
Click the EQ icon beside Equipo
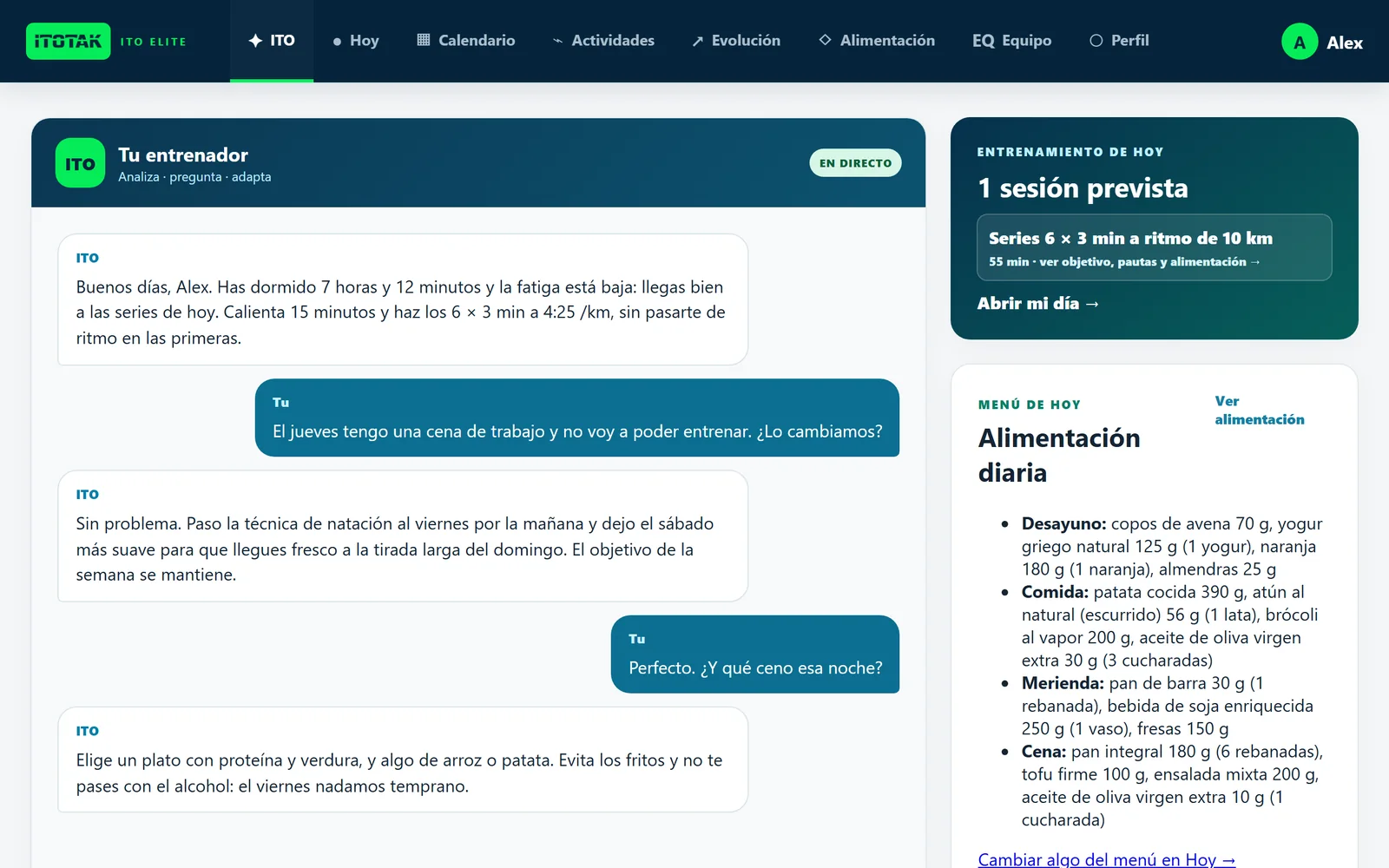(x=983, y=41)
